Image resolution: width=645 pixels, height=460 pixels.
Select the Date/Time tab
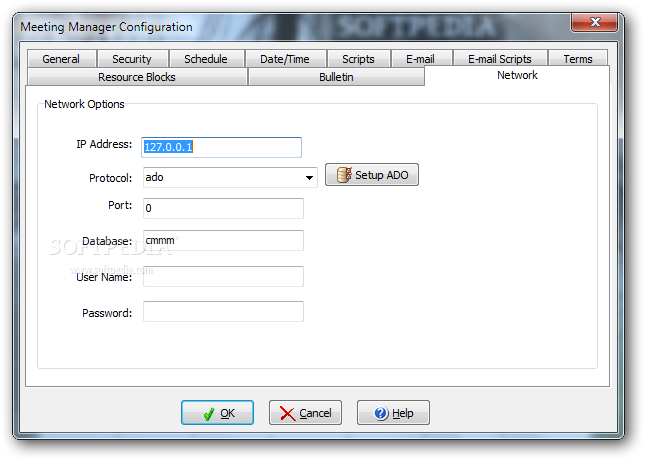tap(285, 59)
